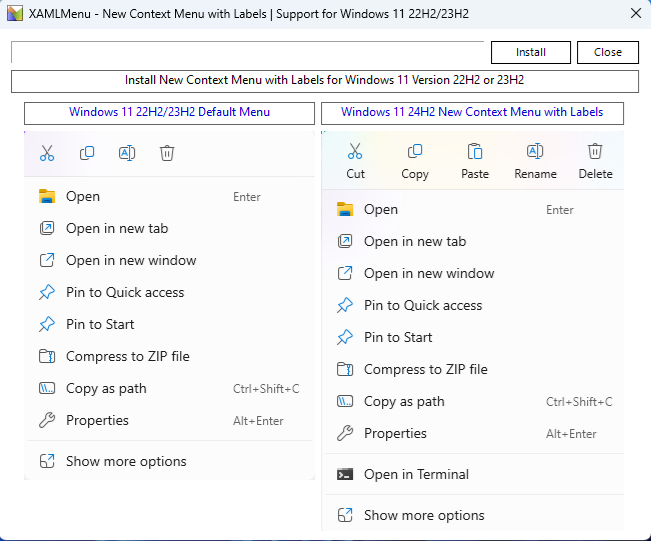Click the Copy as path icon in the default menu
This screenshot has width=651, height=541.
(47, 388)
